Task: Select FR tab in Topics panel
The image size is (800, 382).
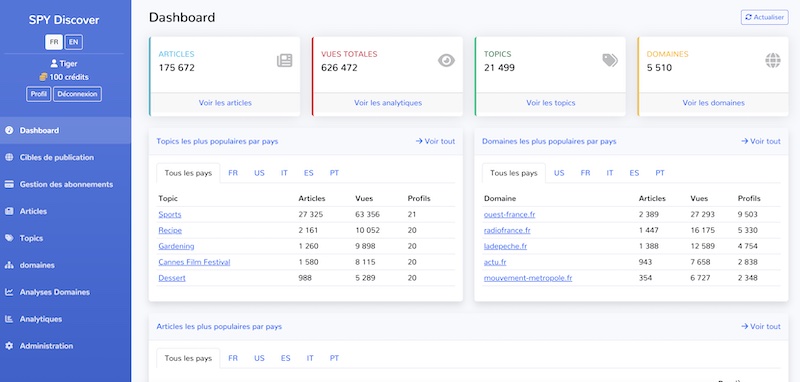Action: click(x=233, y=173)
